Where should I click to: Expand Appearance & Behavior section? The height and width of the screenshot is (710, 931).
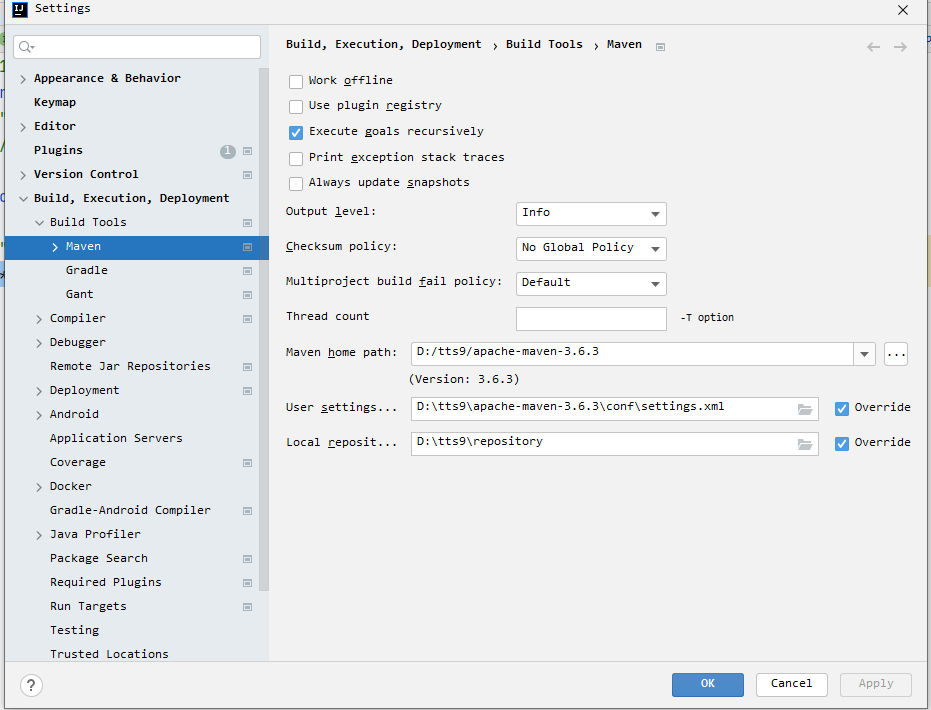[x=23, y=79]
